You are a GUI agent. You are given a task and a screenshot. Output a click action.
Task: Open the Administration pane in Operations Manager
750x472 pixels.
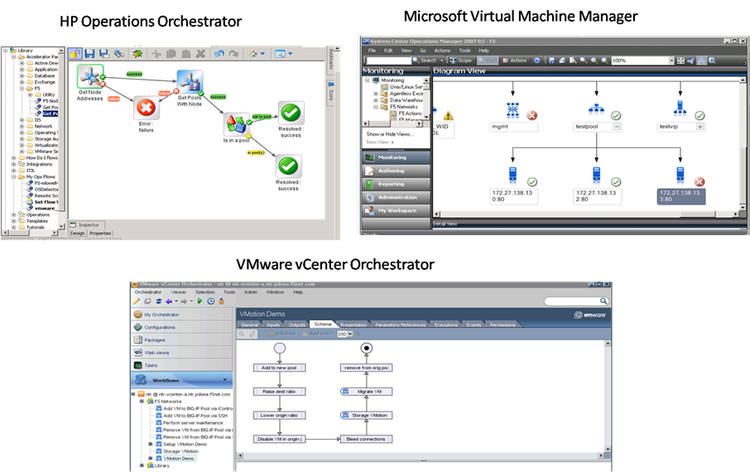click(x=397, y=197)
